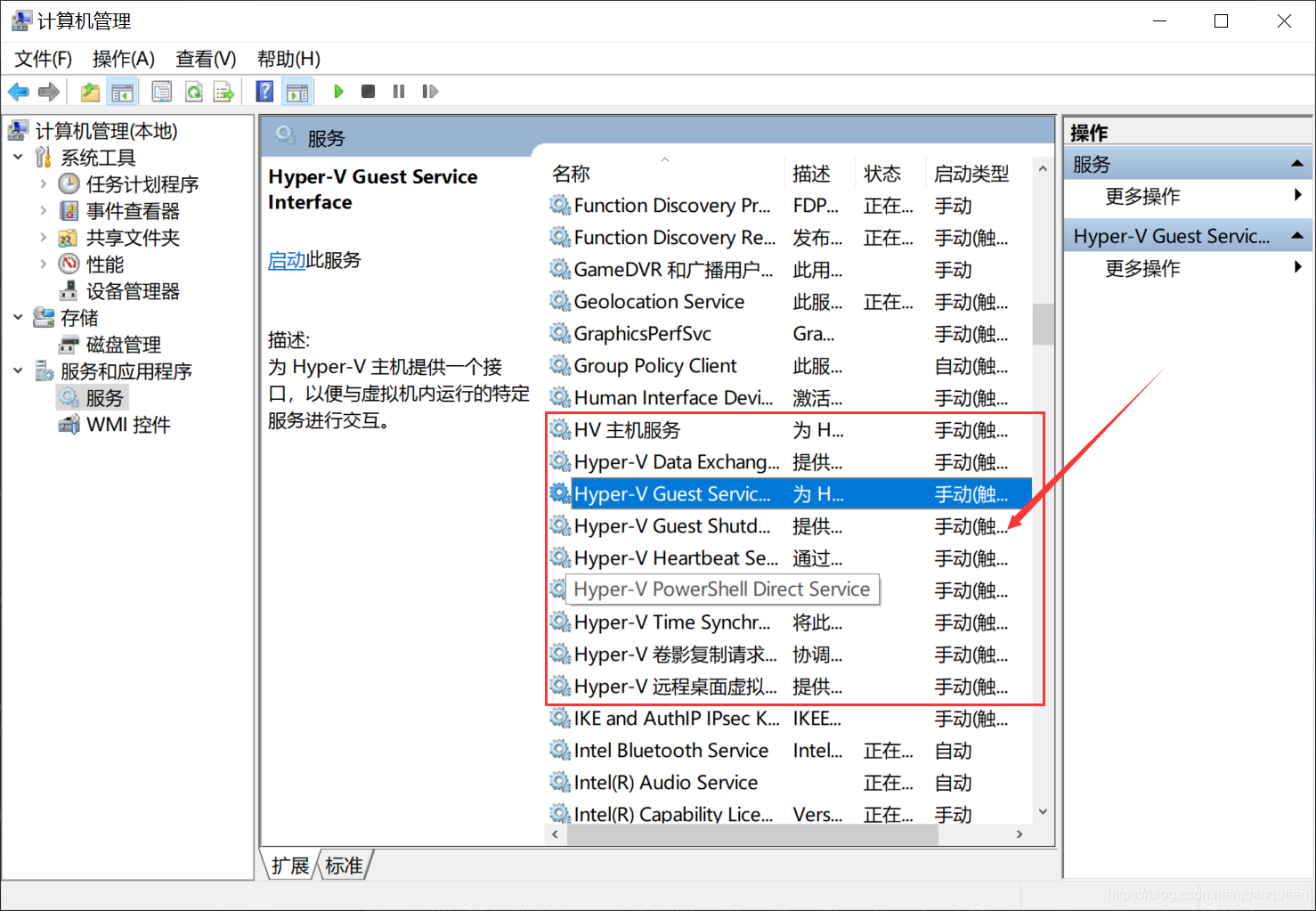Click the services list vertical scrollbar thumb
The height and width of the screenshot is (911, 1316).
(1043, 324)
